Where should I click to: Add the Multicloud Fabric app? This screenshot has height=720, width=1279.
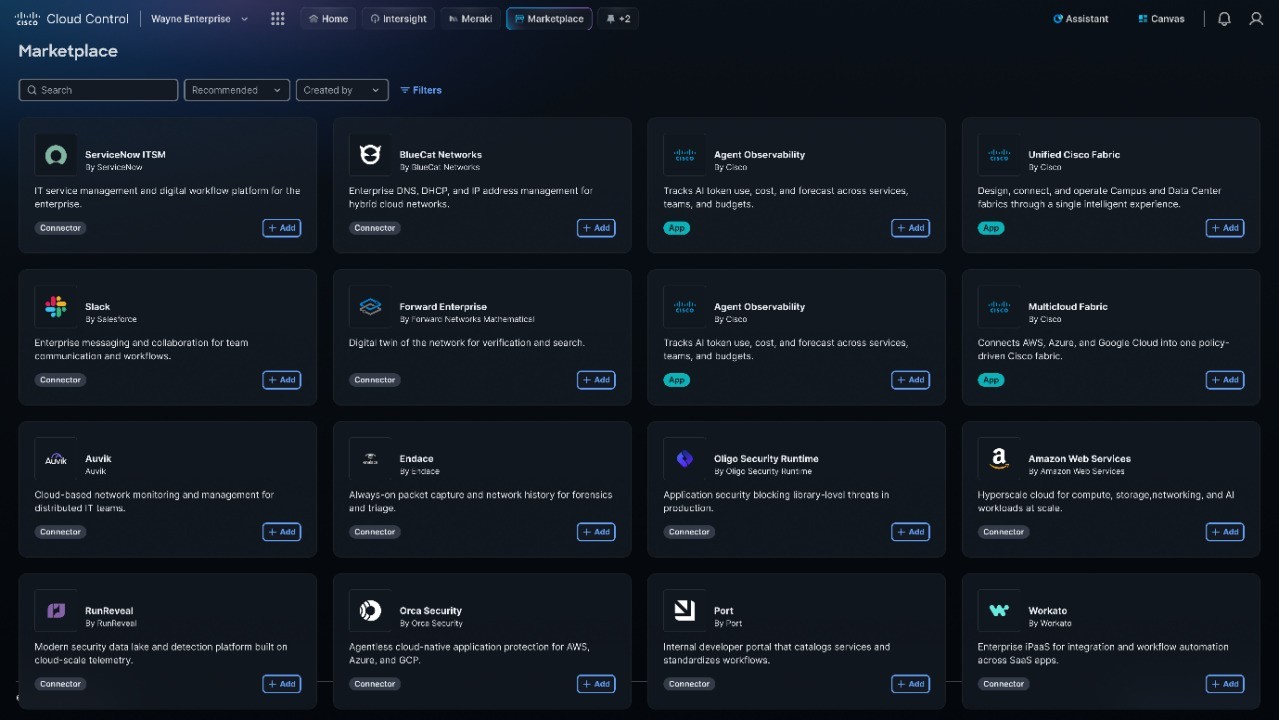pyautogui.click(x=1225, y=380)
